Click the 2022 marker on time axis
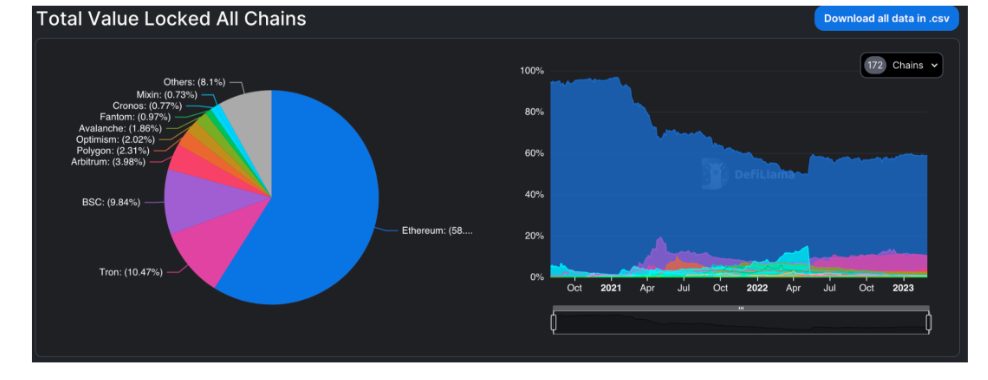This screenshot has height=380, width=988. tap(757, 288)
